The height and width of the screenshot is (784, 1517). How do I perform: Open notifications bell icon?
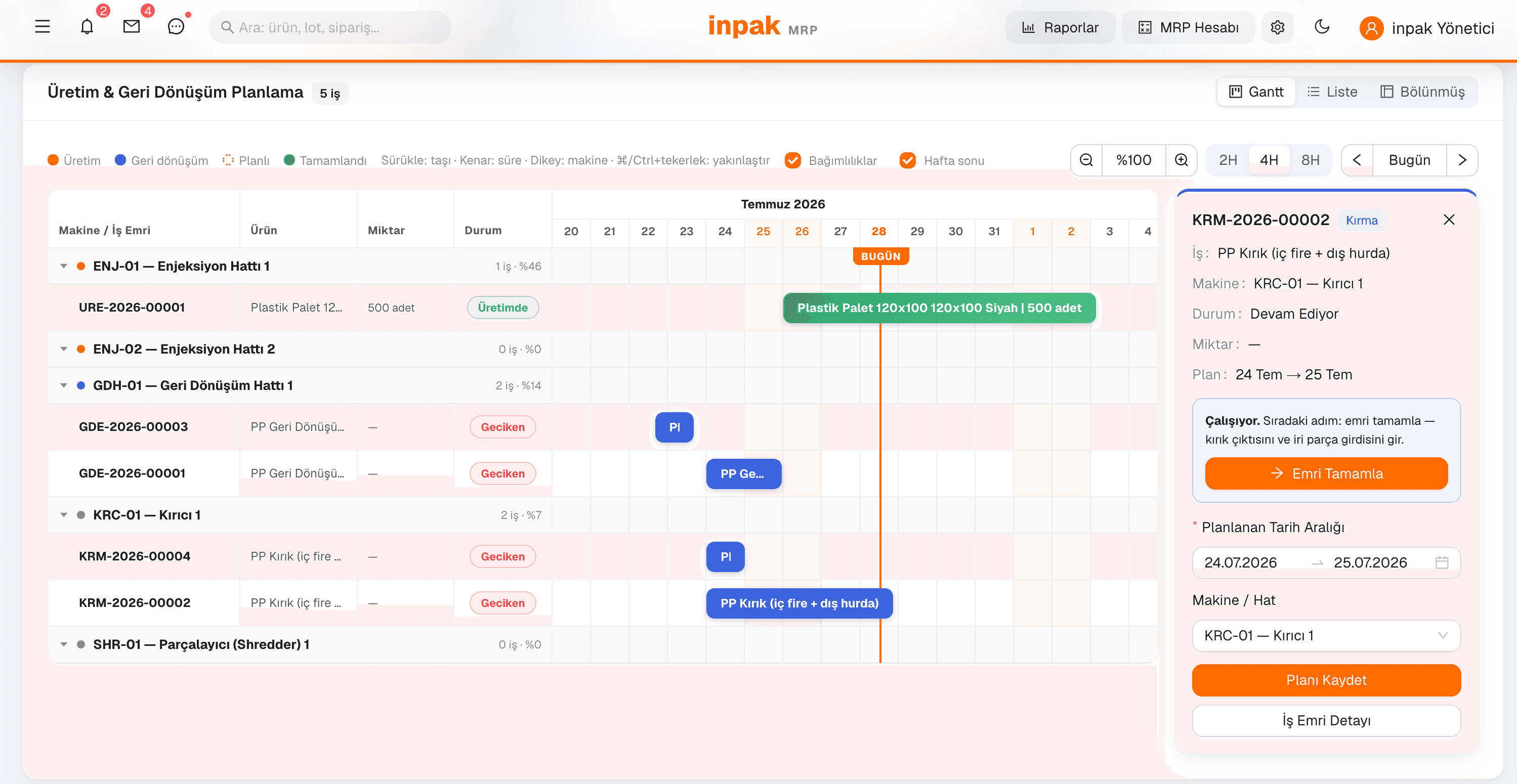coord(87,27)
